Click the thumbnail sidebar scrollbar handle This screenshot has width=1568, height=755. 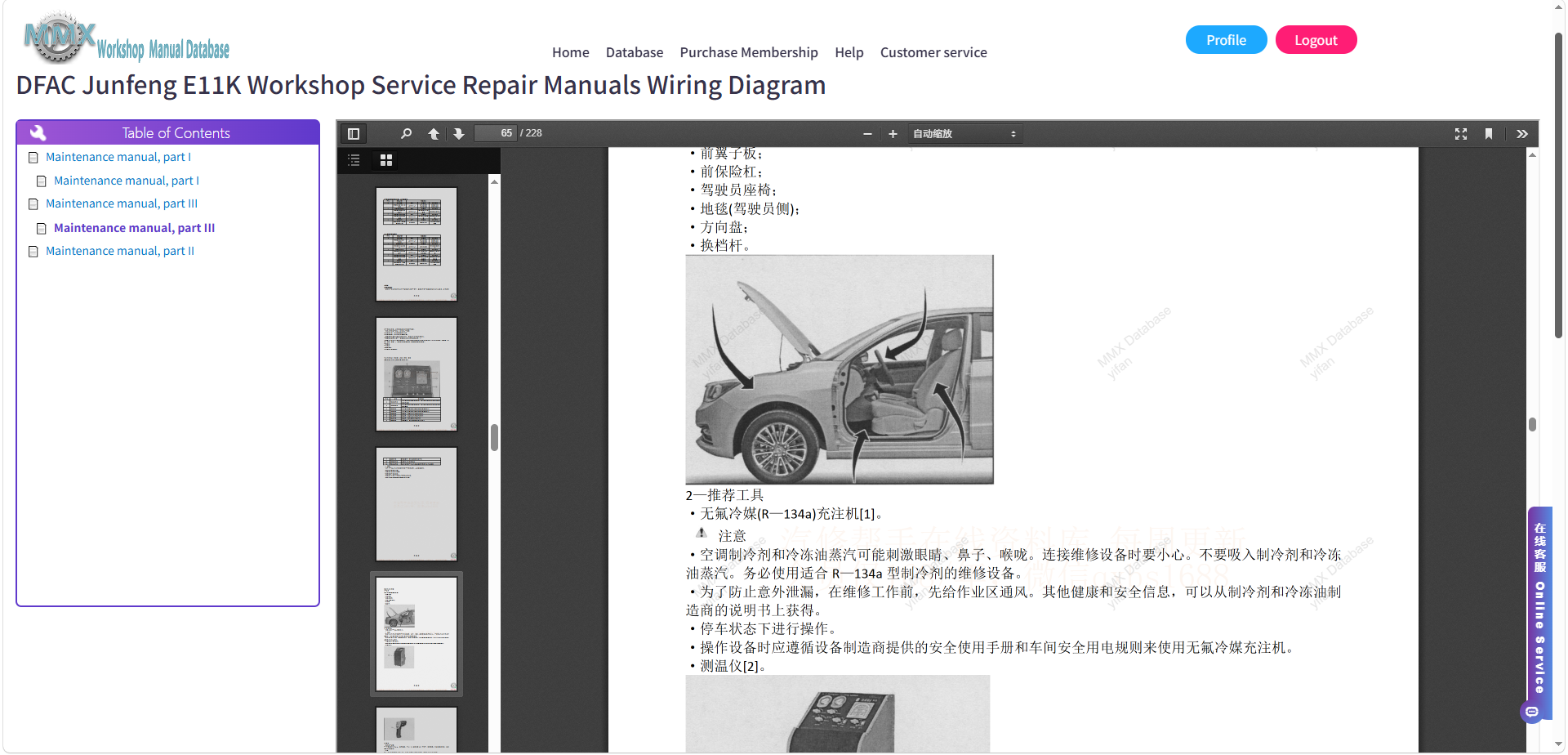pyautogui.click(x=494, y=437)
